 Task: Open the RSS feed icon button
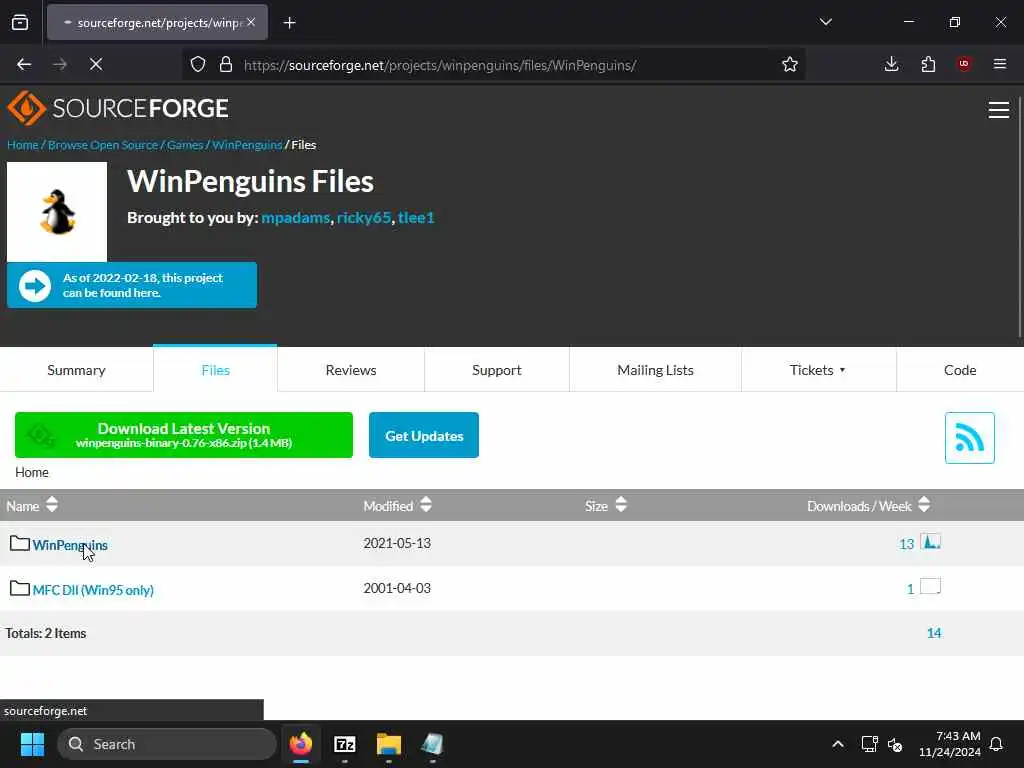tap(969, 438)
